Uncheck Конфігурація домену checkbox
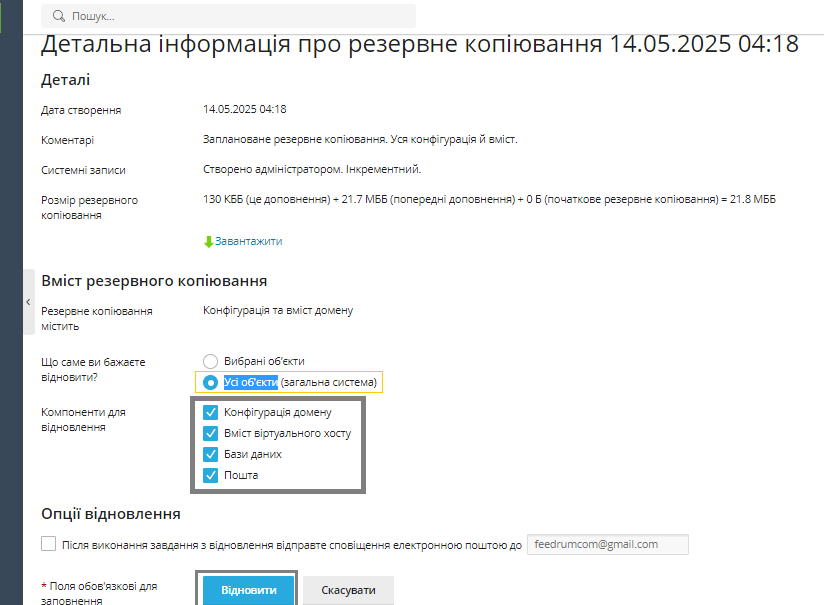Image resolution: width=824 pixels, height=605 pixels. tap(210, 412)
